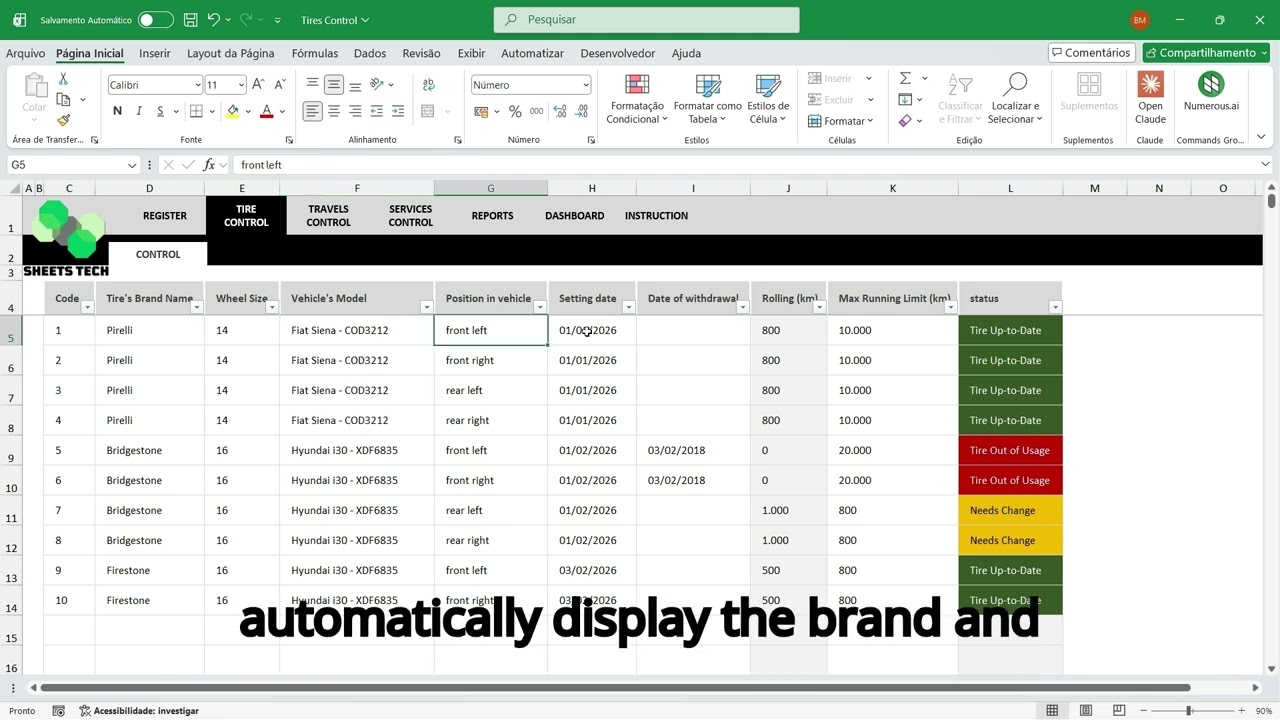Open SERVICES CONTROL navigation button
The image size is (1280, 720).
point(411,216)
